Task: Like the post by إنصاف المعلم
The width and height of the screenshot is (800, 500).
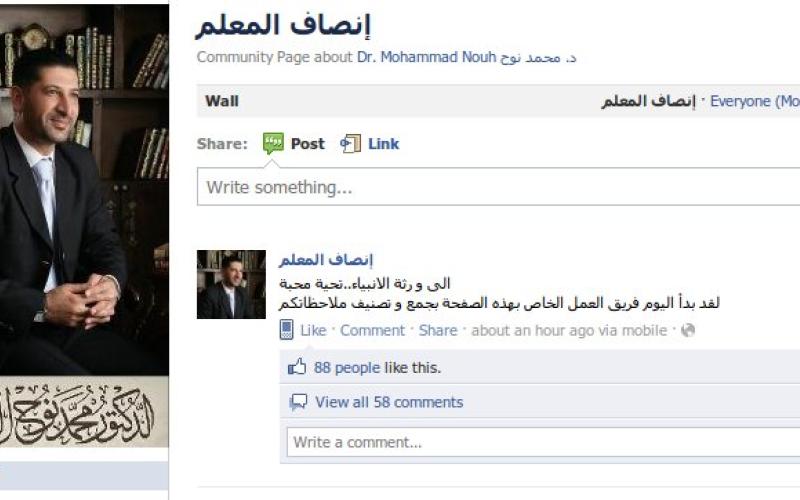Action: coord(313,330)
